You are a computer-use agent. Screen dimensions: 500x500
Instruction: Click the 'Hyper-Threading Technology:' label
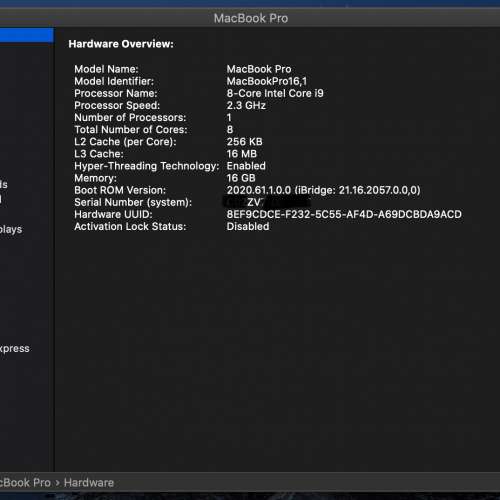[x=147, y=166]
